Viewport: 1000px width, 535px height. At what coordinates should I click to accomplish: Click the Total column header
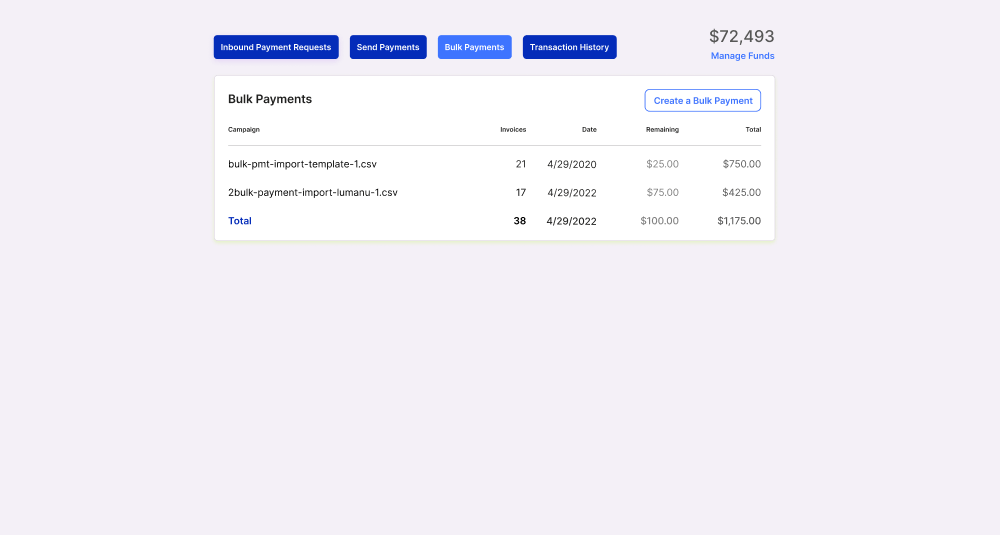pyautogui.click(x=753, y=129)
